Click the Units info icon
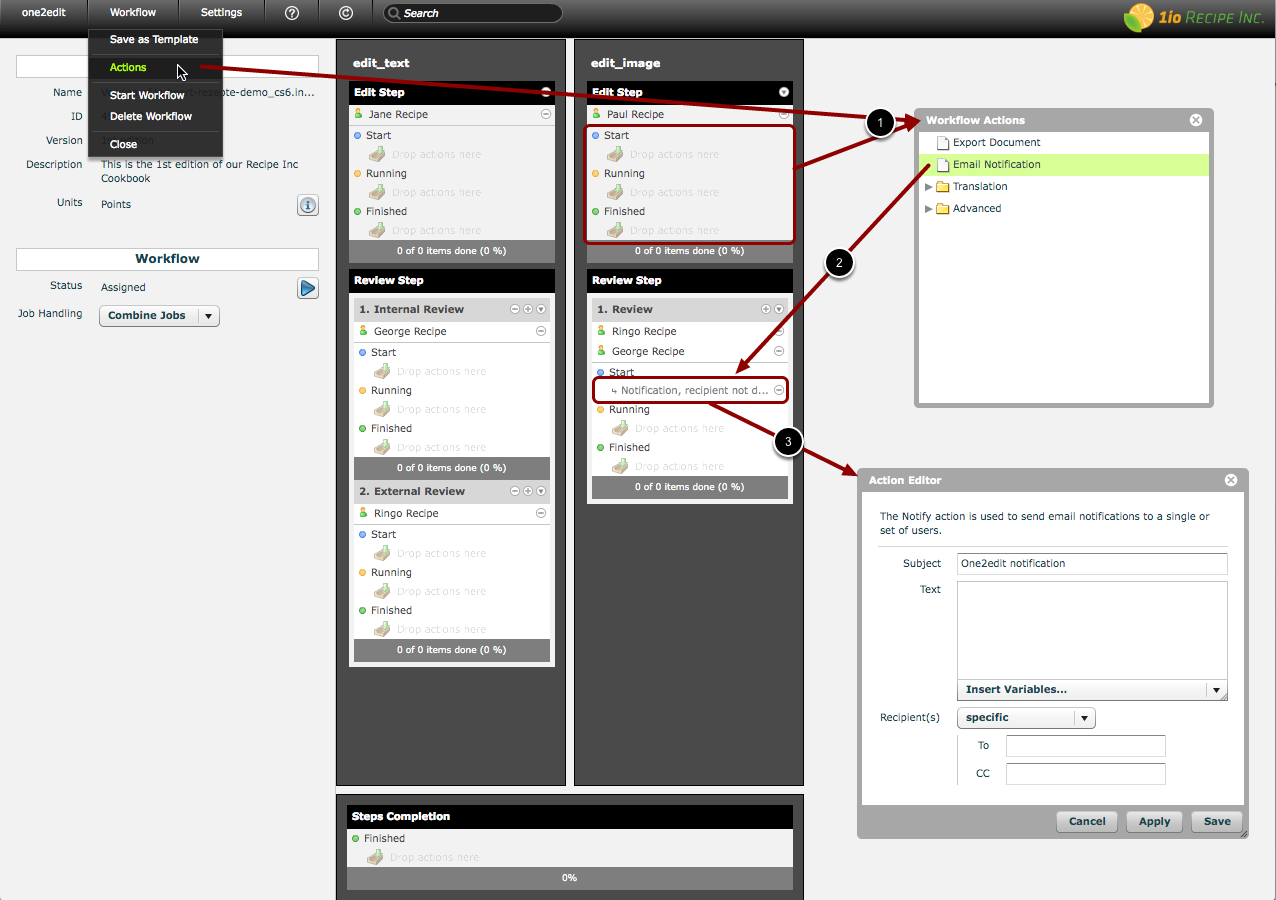 point(308,205)
